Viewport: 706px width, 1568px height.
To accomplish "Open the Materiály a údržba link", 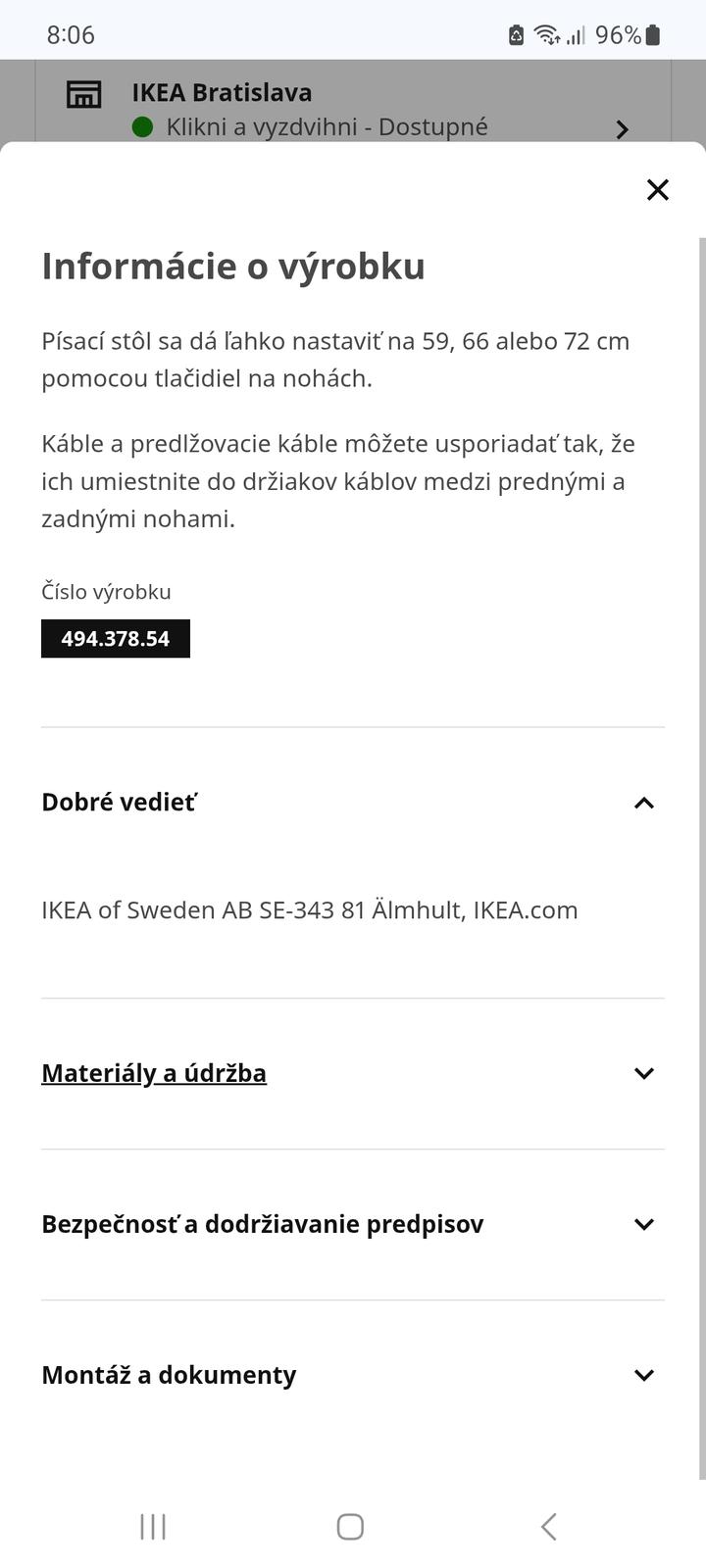I will (x=154, y=1073).
